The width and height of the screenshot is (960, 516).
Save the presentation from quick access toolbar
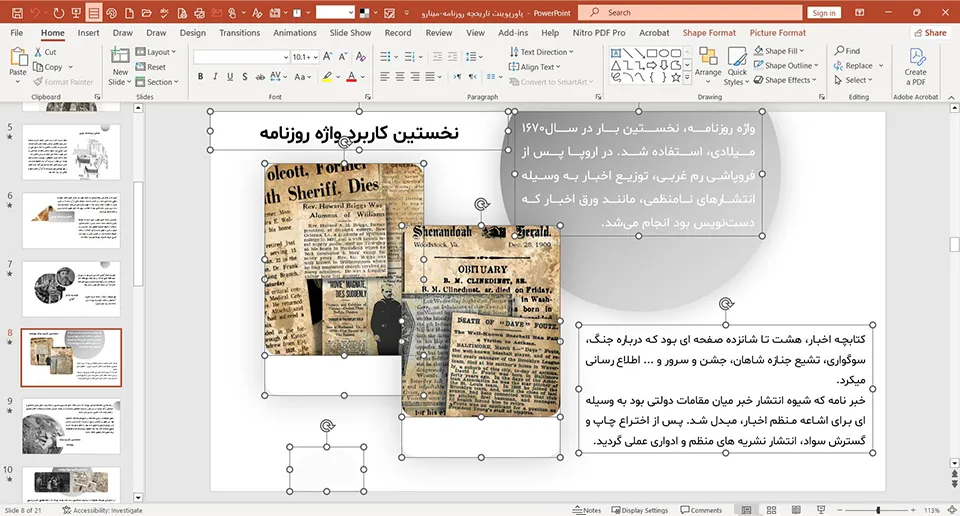[x=17, y=12]
